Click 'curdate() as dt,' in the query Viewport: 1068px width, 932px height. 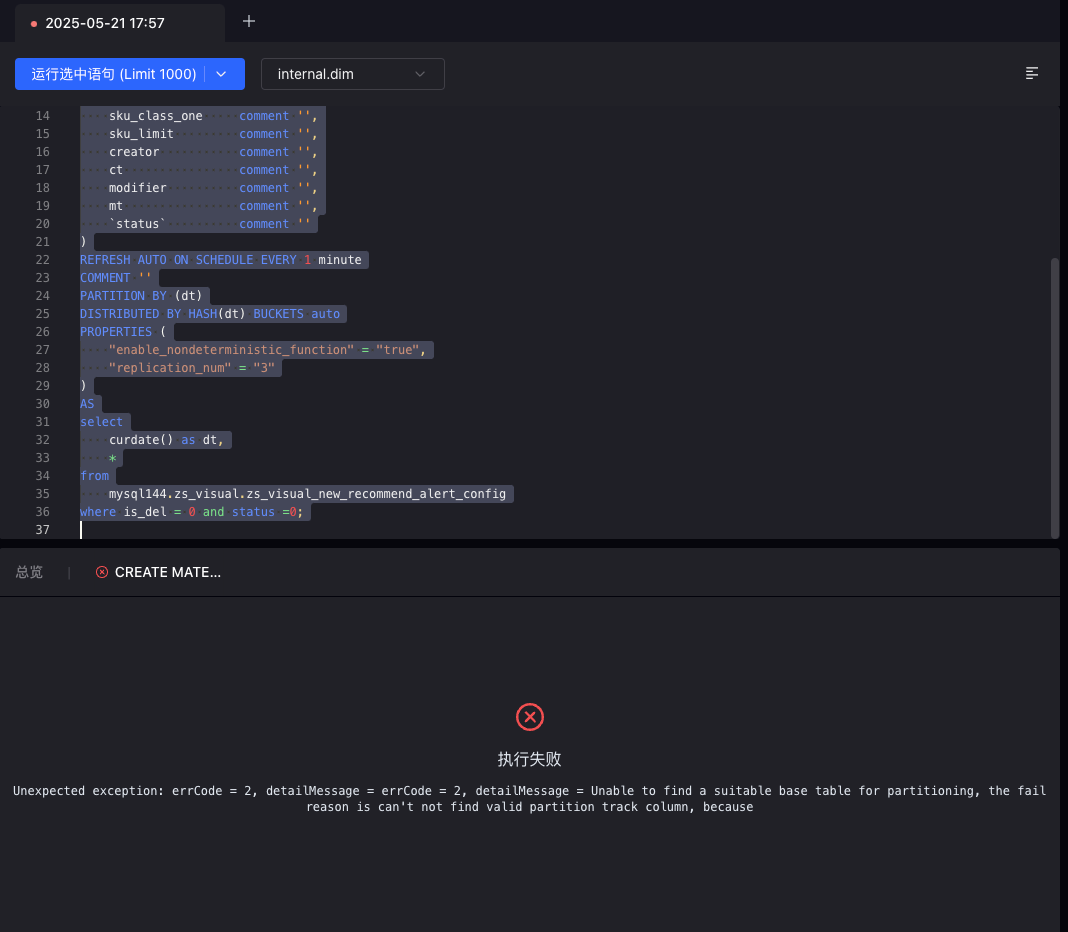click(x=166, y=439)
